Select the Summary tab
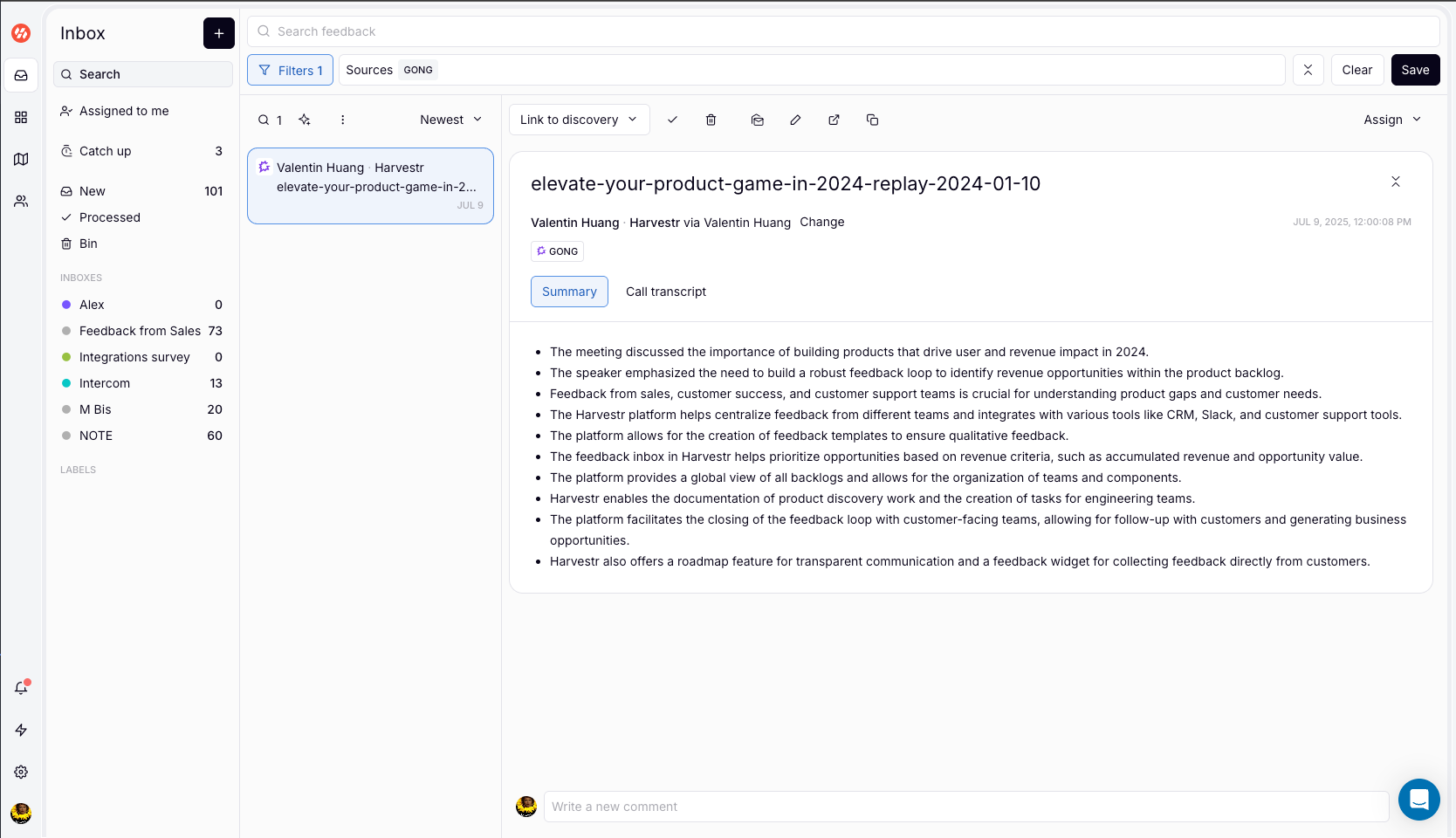 [x=569, y=292]
